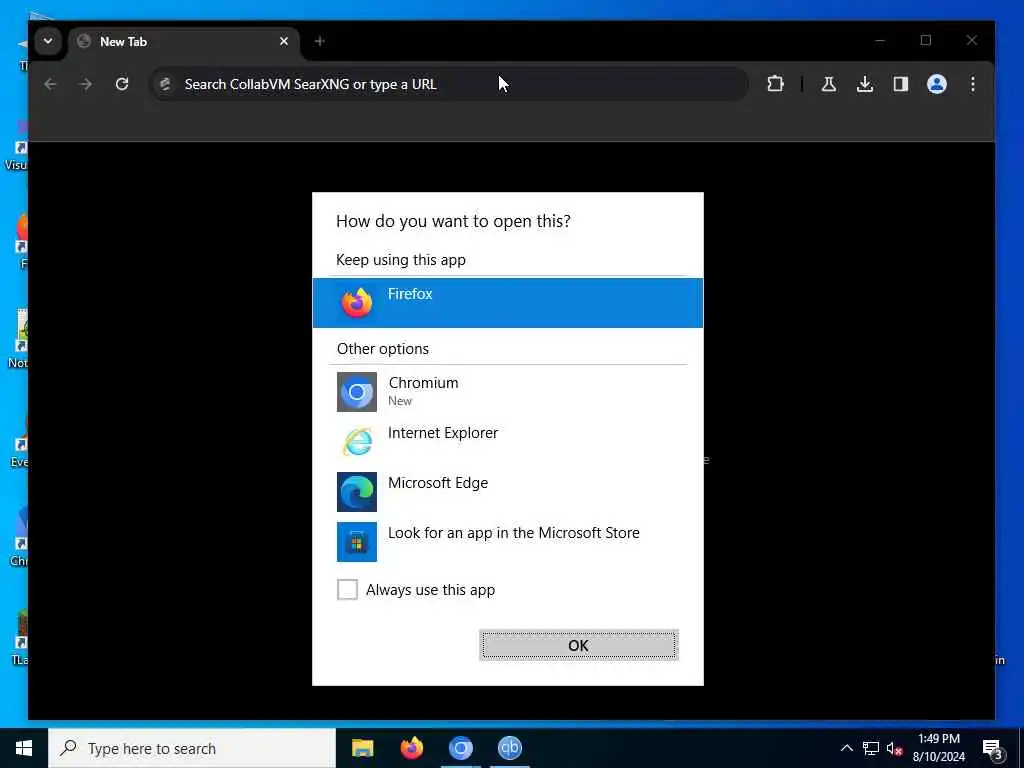Open a new browser tab with plus
The width and height of the screenshot is (1024, 768).
[319, 41]
